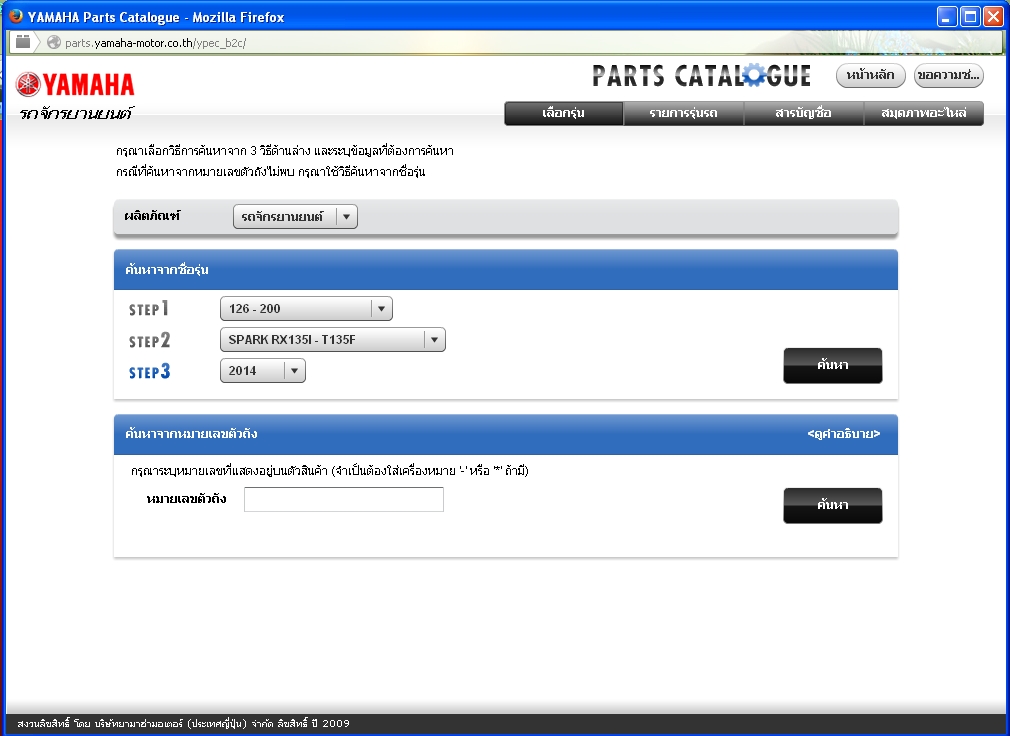Select the เลือกรุ่น tab
Image resolution: width=1010 pixels, height=736 pixels.
[564, 113]
